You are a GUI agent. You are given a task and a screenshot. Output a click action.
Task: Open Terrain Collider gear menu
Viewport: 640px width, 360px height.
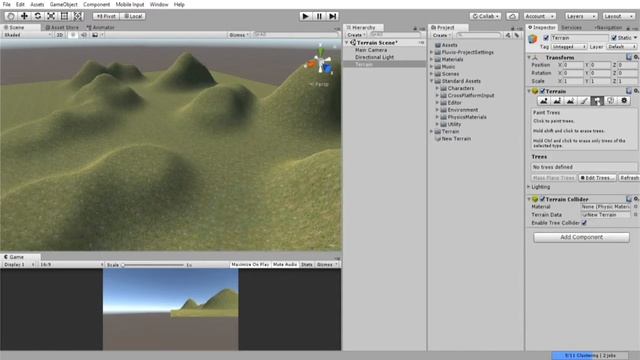pos(636,199)
